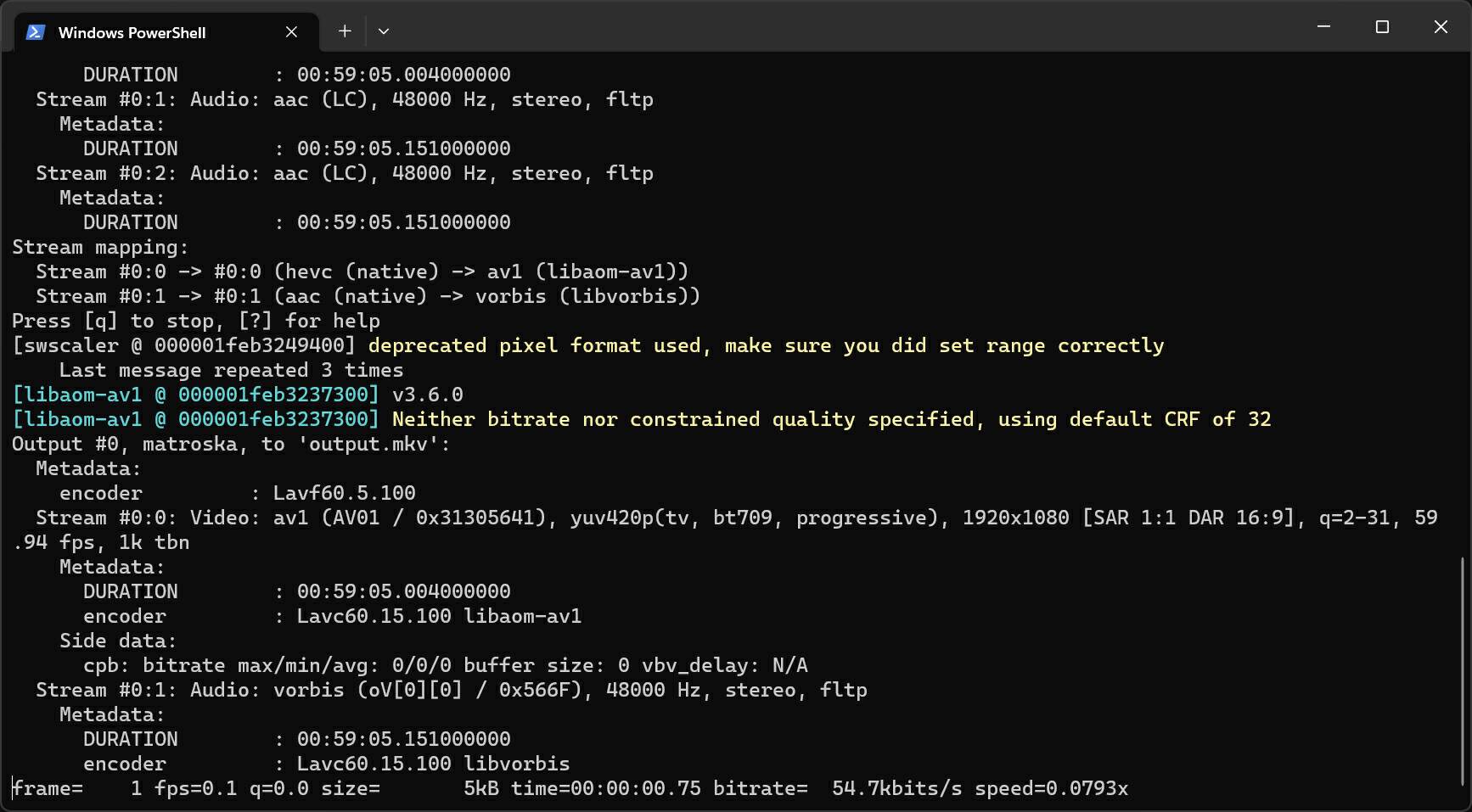This screenshot has width=1472, height=812.
Task: Click the 1920x1080 resolution text
Action: pyautogui.click(x=1015, y=518)
